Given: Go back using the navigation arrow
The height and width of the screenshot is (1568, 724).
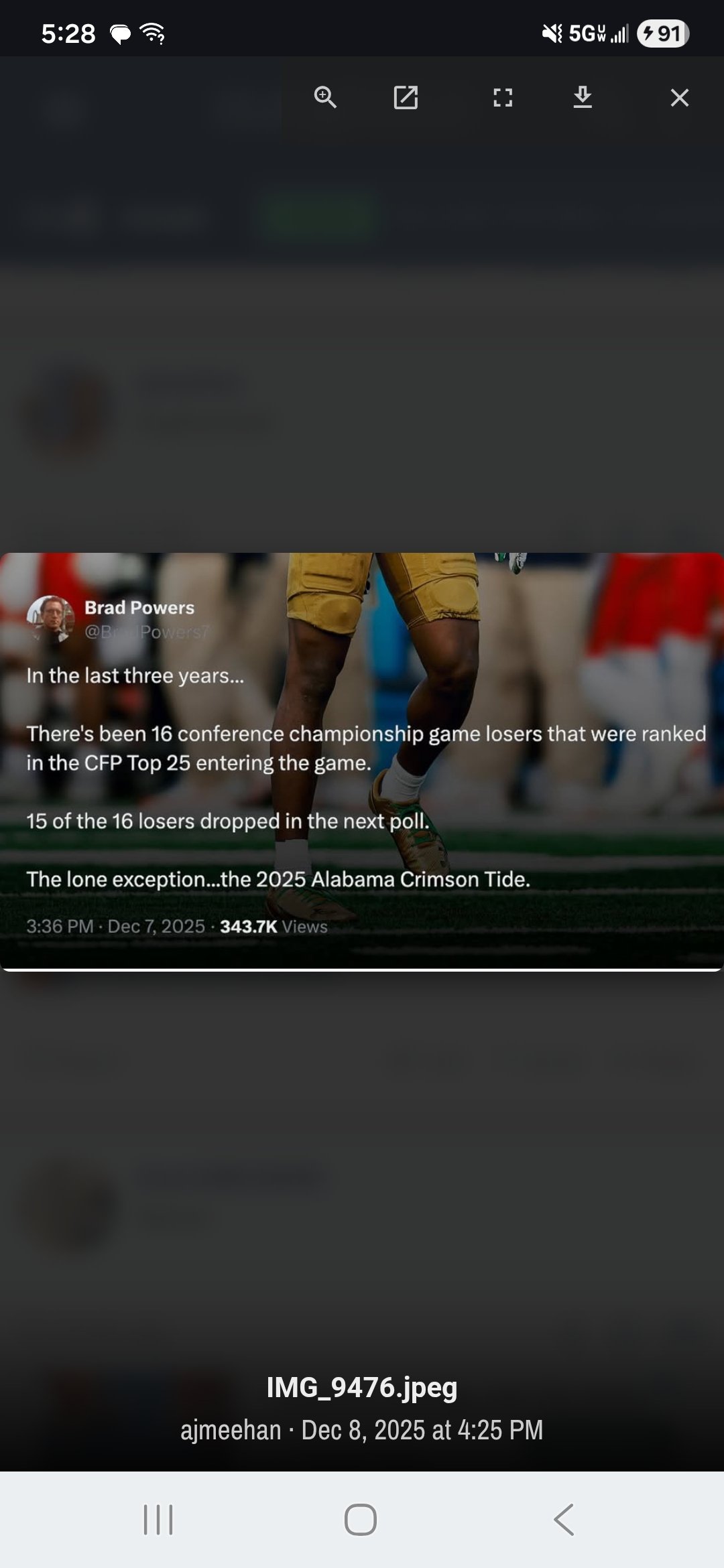Looking at the screenshot, I should click(564, 1520).
